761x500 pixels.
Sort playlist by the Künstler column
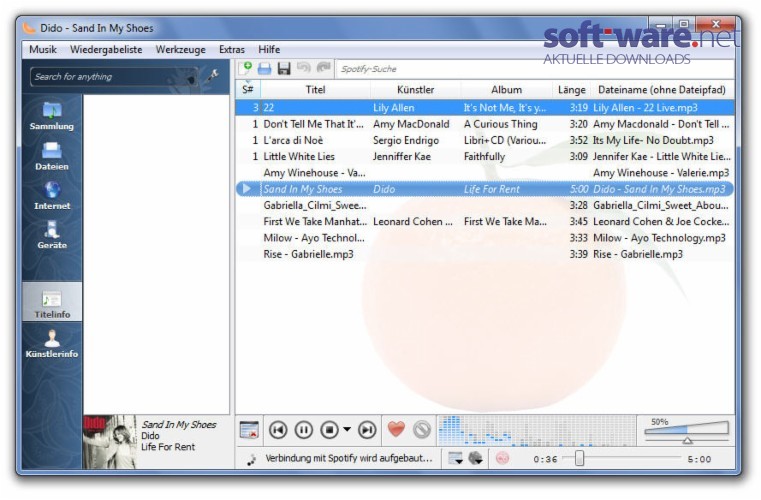415,89
